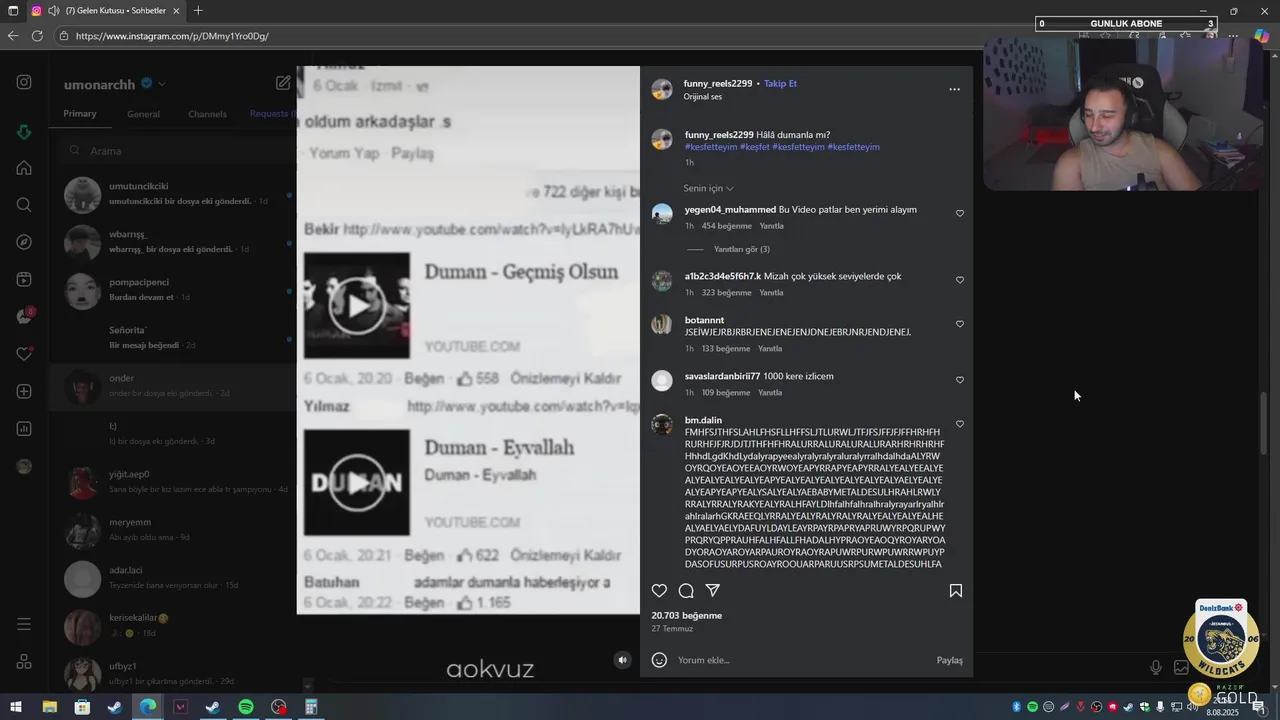The height and width of the screenshot is (720, 1280).
Task: Mute the reel with the speaker icon
Action: point(623,660)
